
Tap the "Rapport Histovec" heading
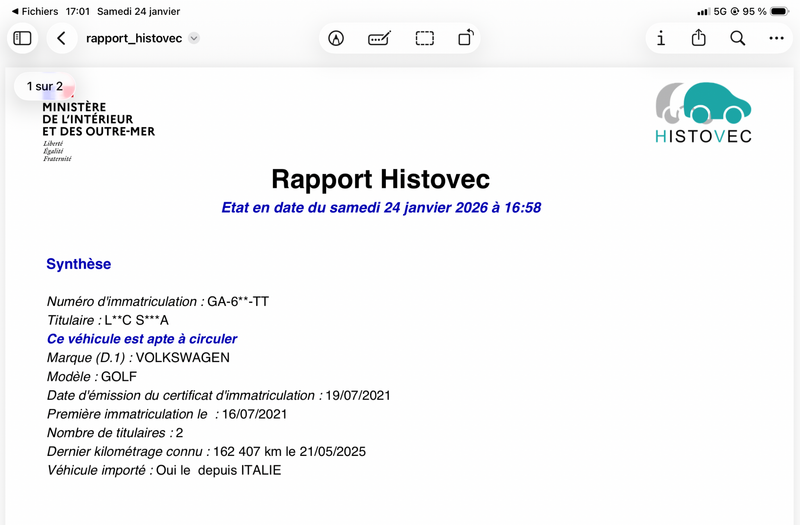click(x=380, y=179)
